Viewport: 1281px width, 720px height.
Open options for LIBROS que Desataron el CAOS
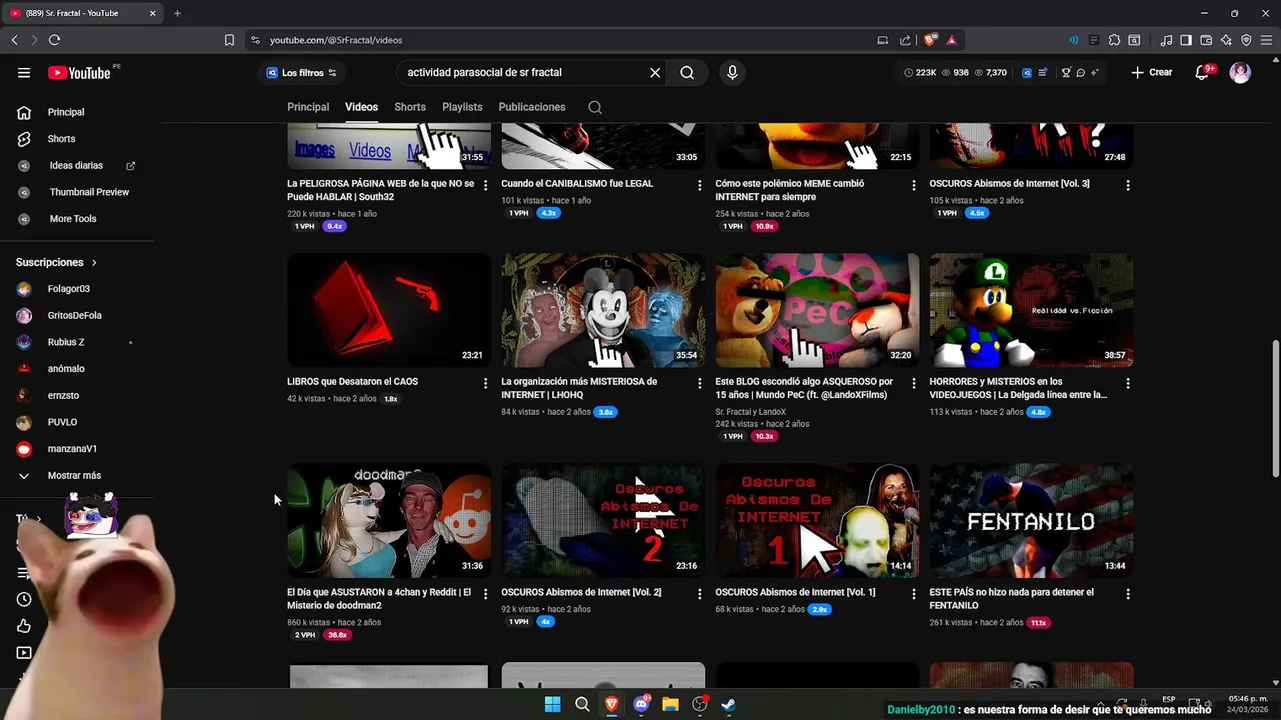(x=485, y=383)
